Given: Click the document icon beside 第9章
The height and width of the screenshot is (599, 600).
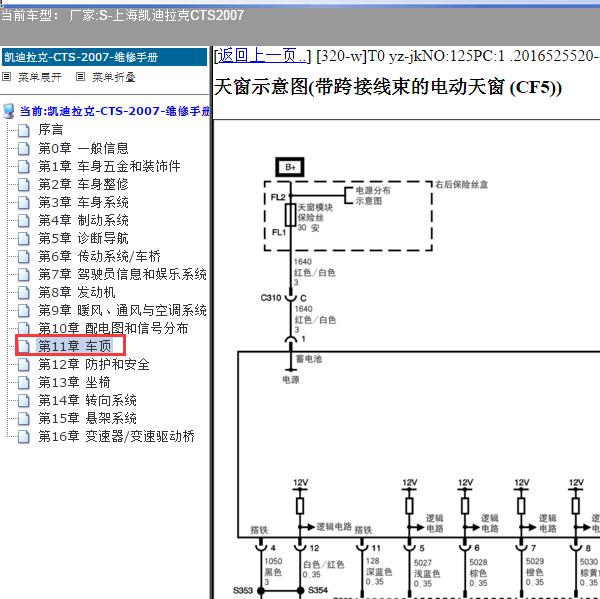Looking at the screenshot, I should coord(24,311).
